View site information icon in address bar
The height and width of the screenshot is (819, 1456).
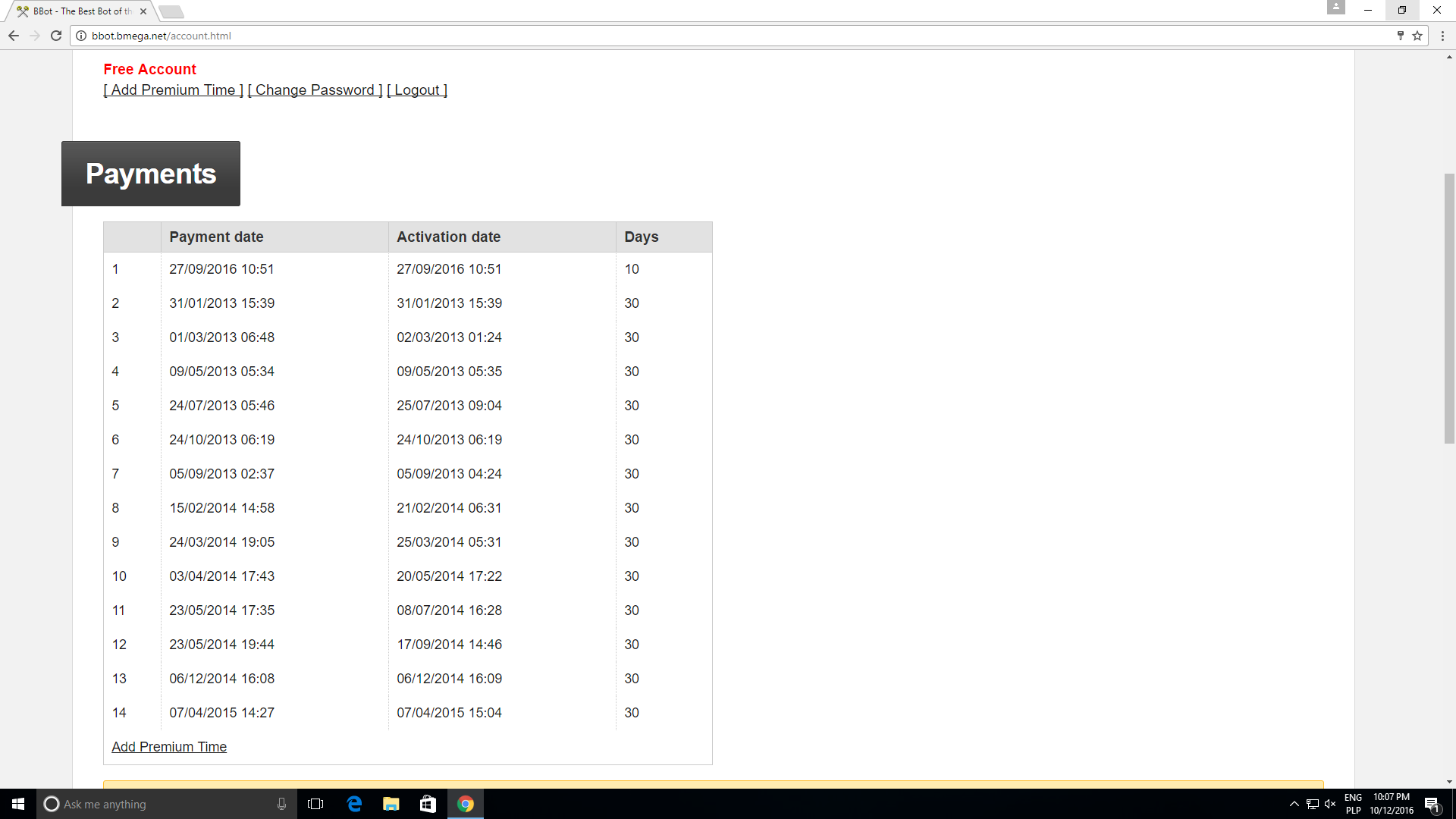coord(81,36)
